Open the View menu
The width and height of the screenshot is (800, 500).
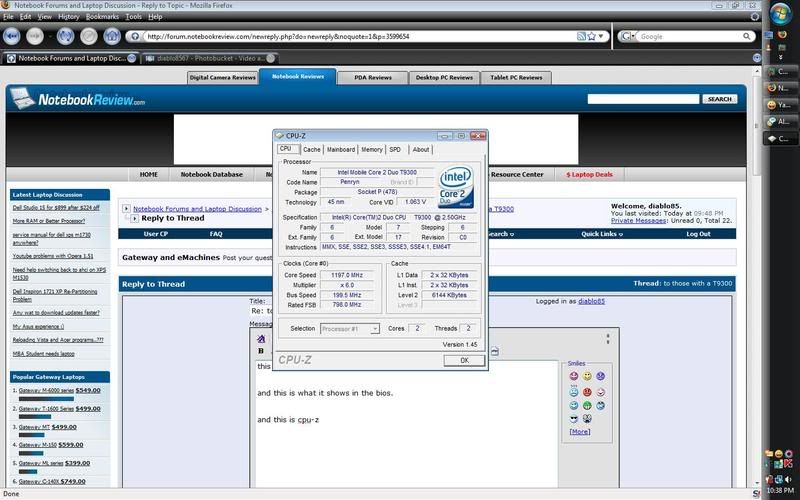click(44, 16)
